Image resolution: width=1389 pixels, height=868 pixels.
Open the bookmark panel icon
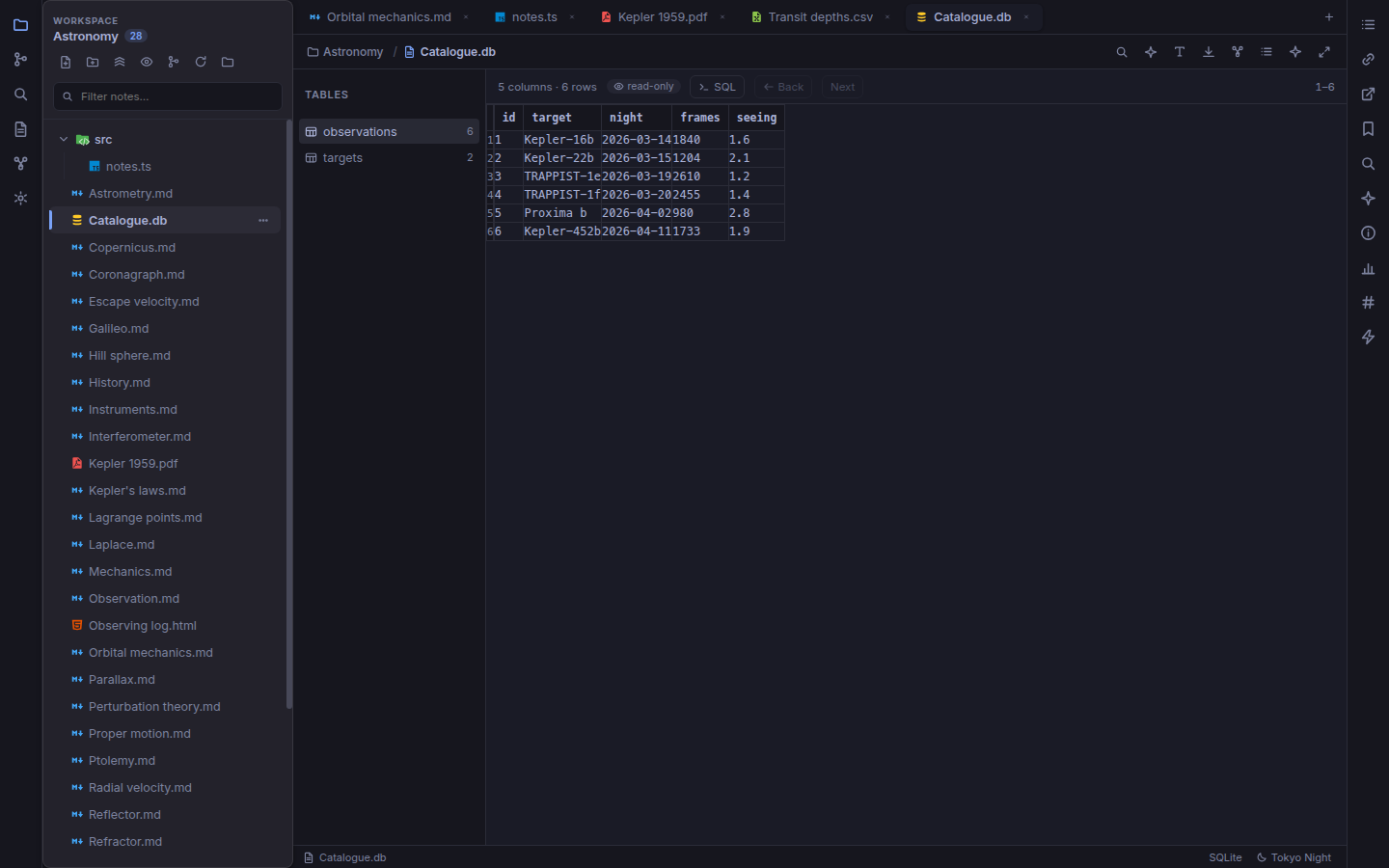pos(1368,129)
